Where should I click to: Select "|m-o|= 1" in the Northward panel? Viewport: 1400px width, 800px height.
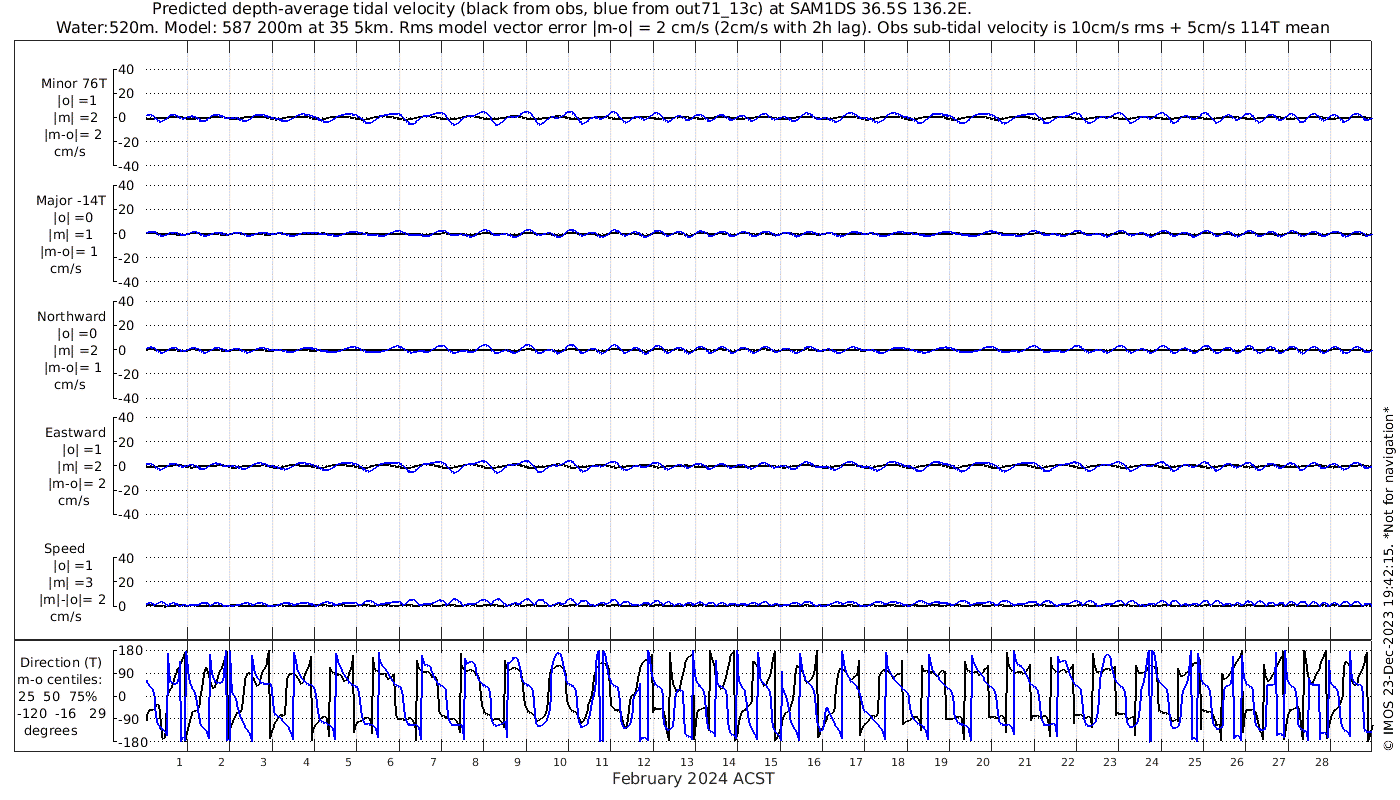pyautogui.click(x=74, y=368)
